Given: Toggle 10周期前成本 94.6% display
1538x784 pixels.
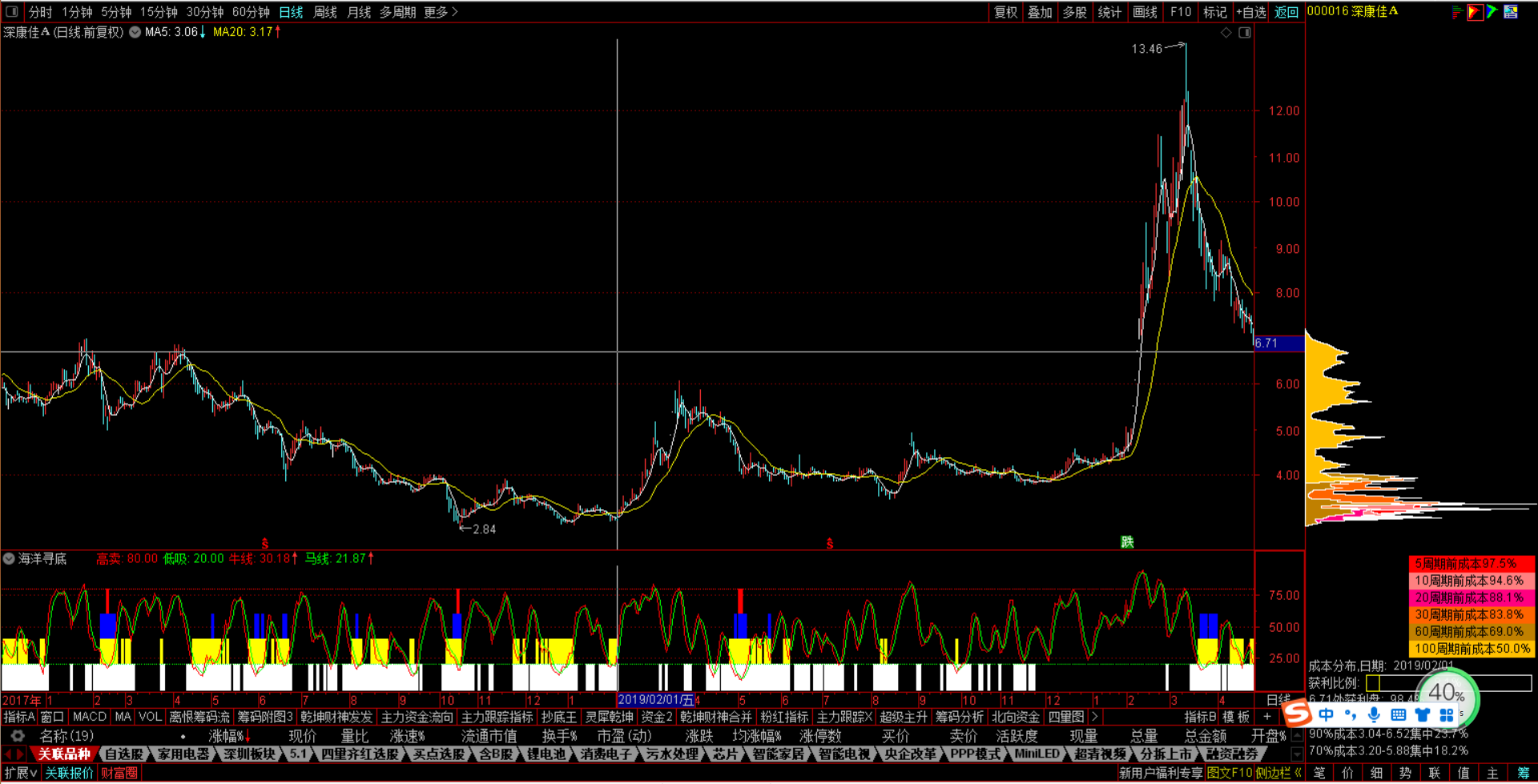Looking at the screenshot, I should 1472,581.
